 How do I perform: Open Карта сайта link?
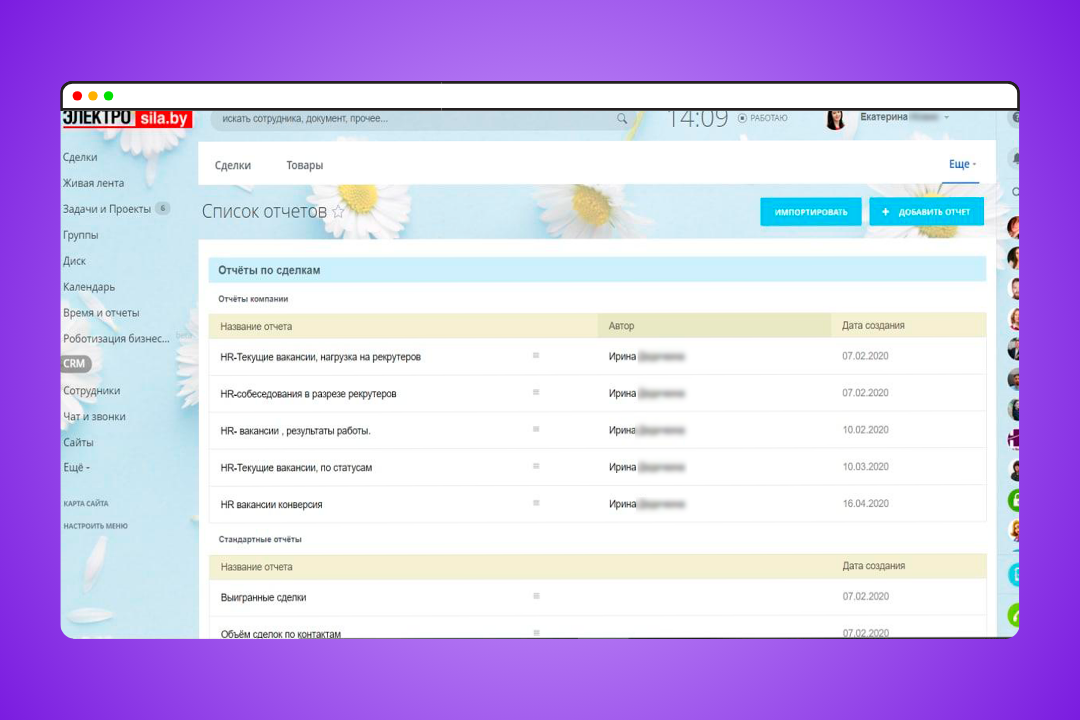(86, 504)
